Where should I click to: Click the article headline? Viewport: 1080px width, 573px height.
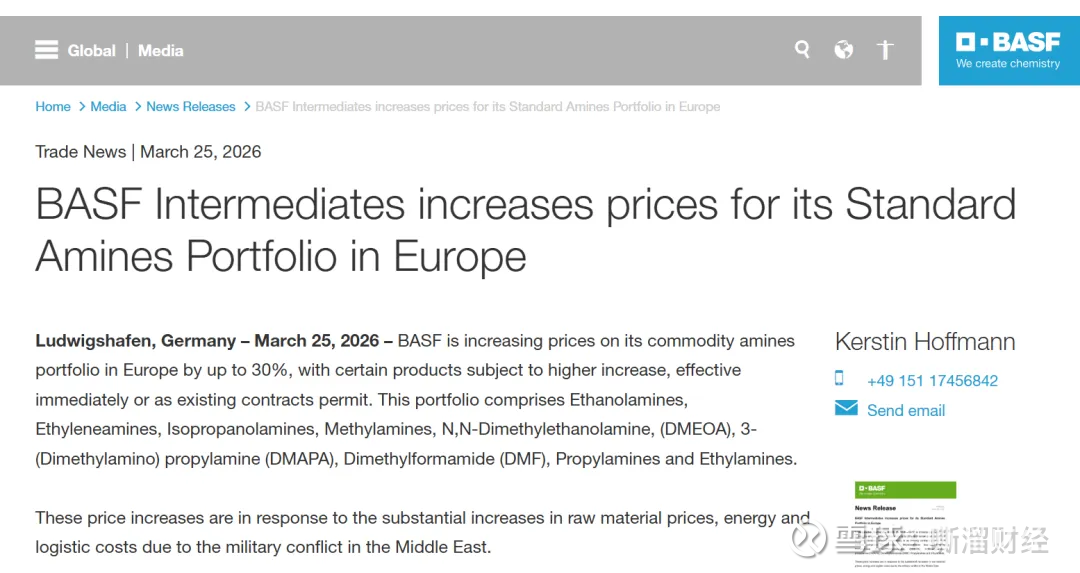(x=525, y=230)
